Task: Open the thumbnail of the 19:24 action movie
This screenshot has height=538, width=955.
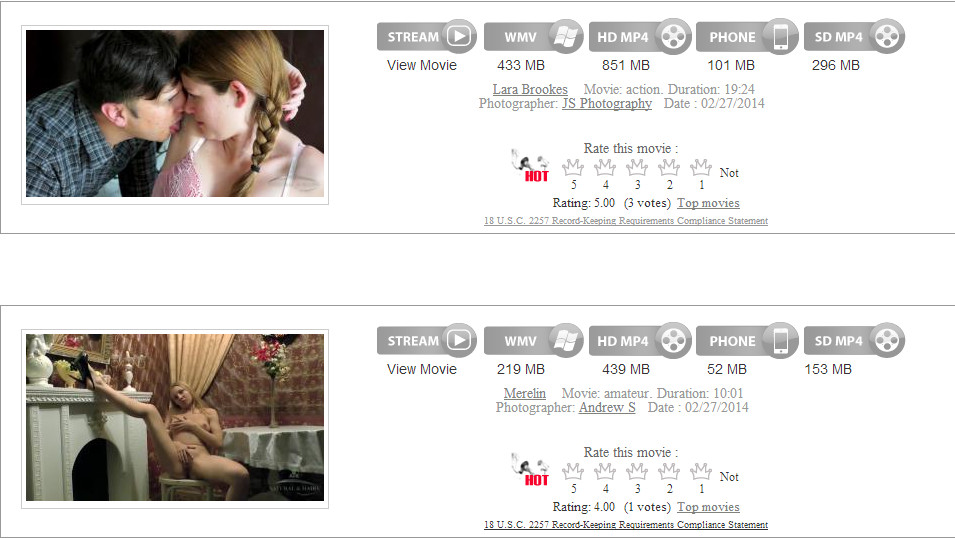Action: click(x=175, y=114)
